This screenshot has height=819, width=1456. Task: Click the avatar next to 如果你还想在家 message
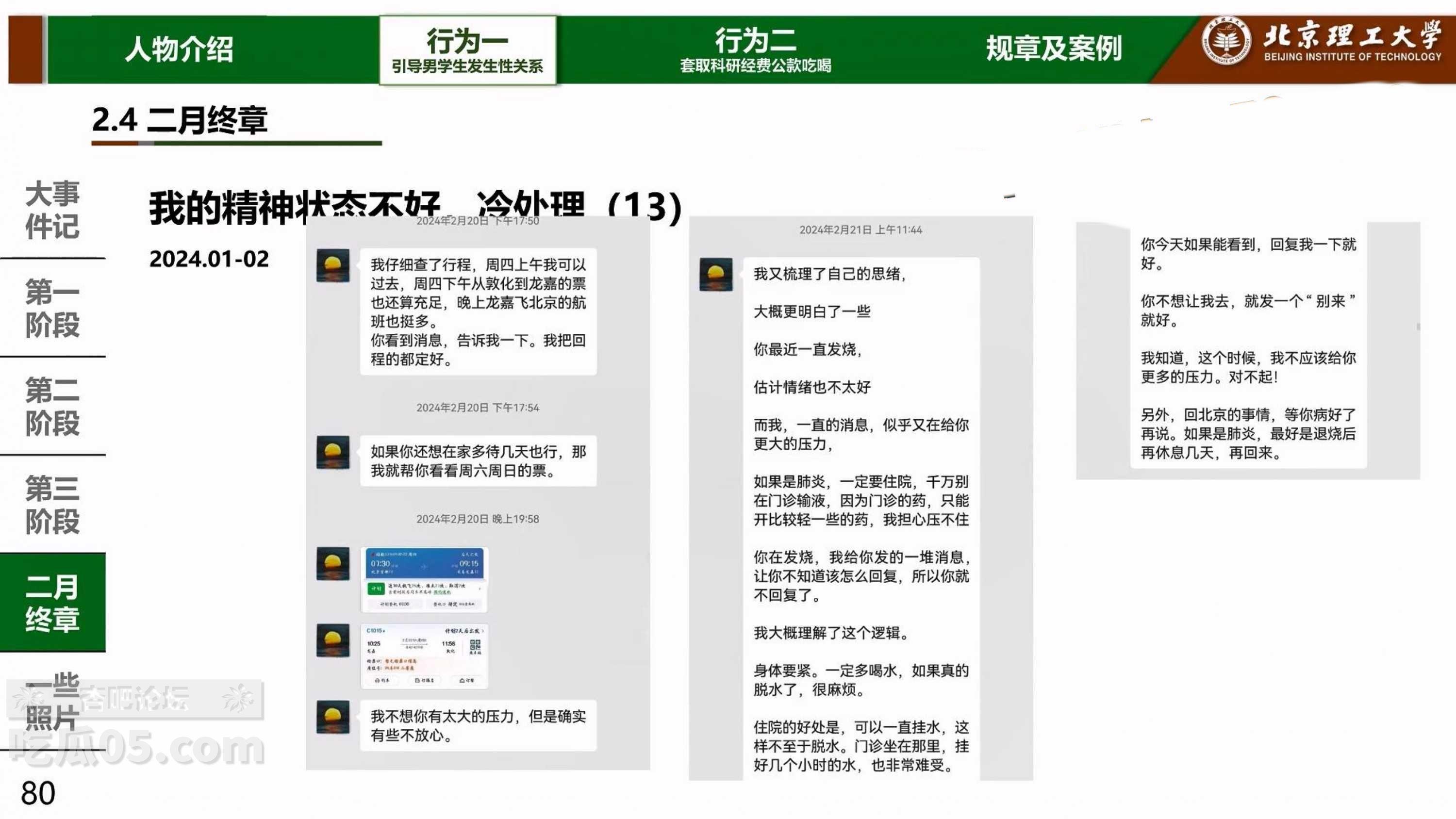(x=333, y=452)
